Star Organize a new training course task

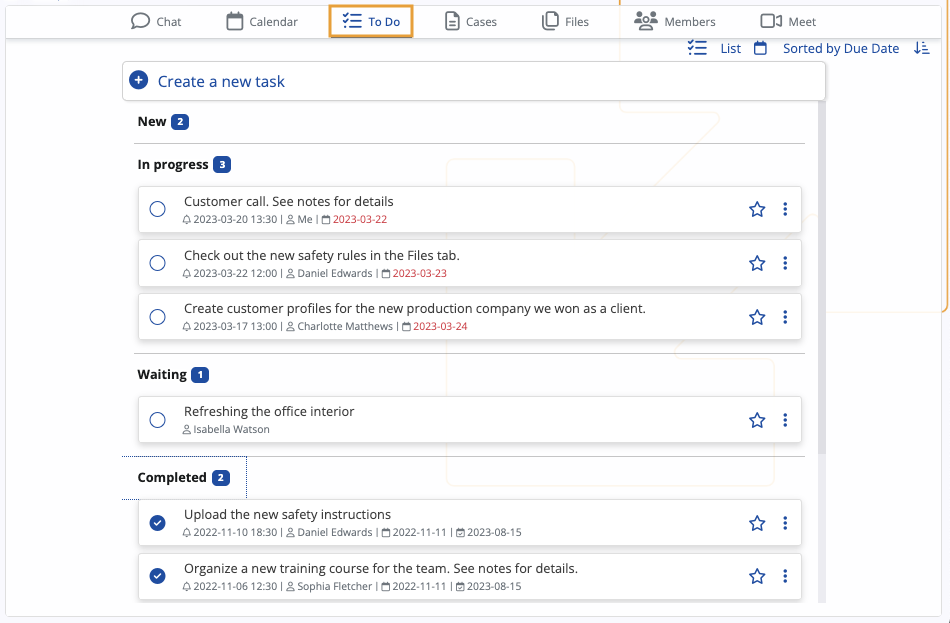tap(757, 576)
